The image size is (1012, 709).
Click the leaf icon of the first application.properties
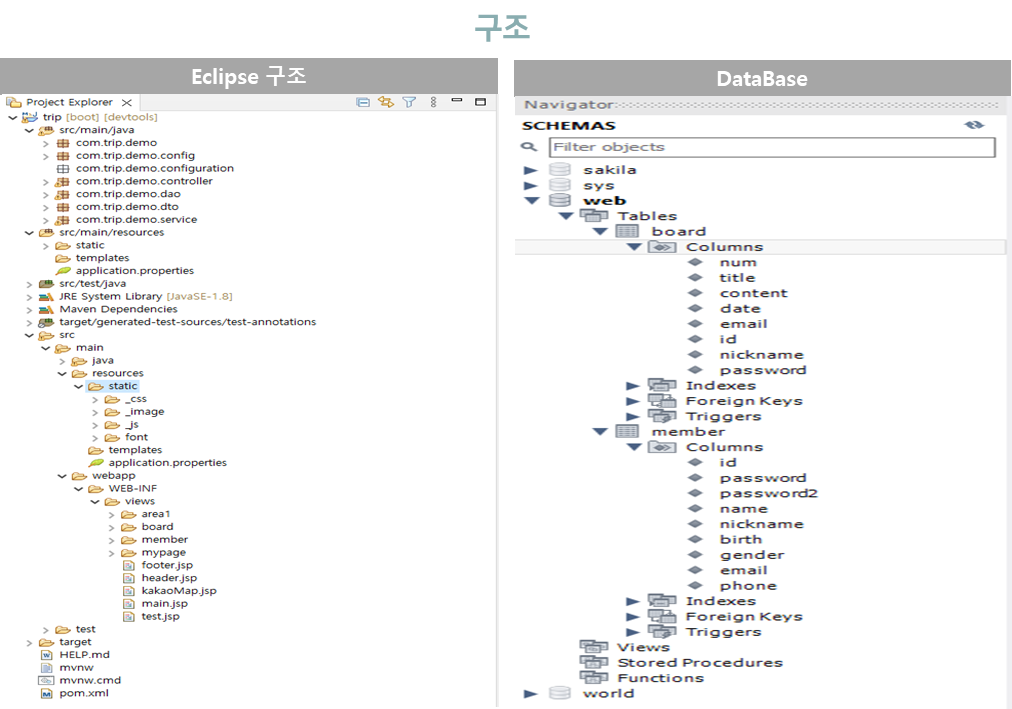click(63, 271)
